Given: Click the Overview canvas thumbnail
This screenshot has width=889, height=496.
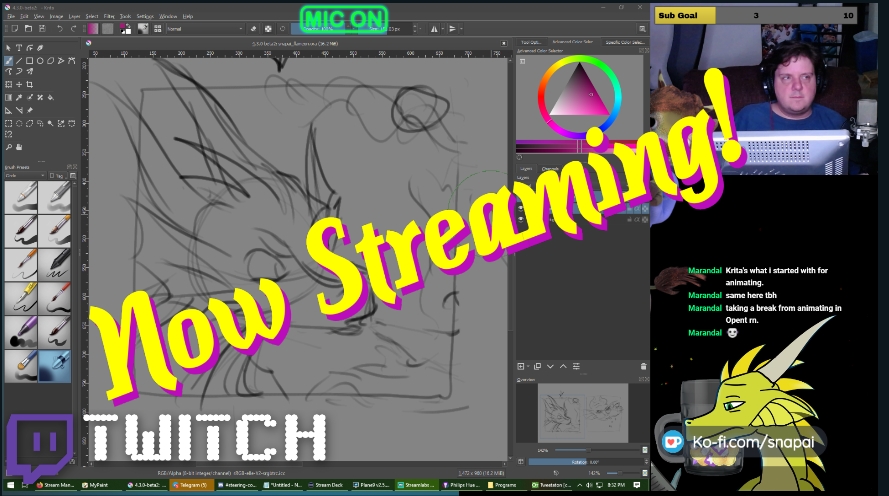Looking at the screenshot, I should tap(583, 413).
